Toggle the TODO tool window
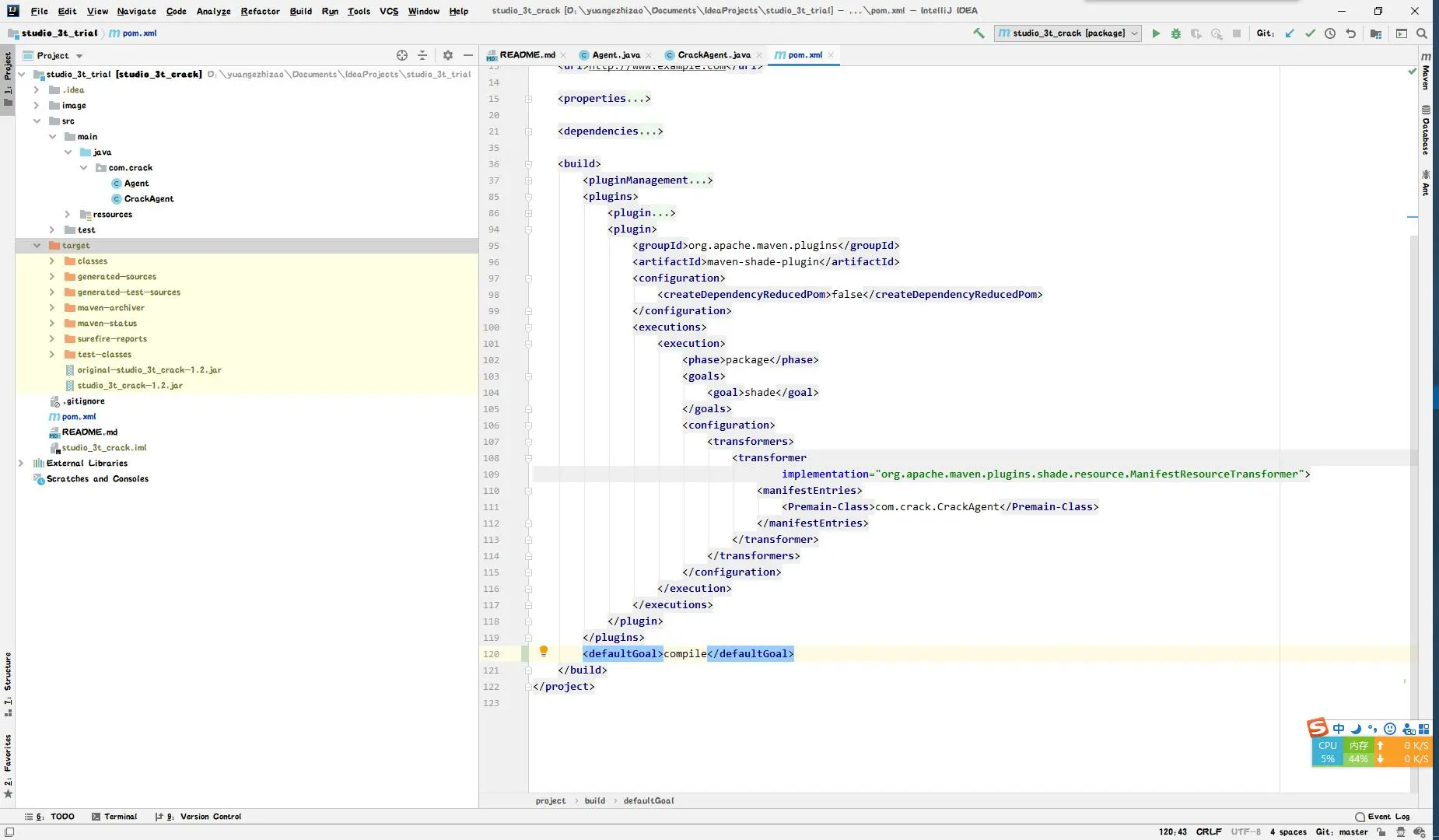The image size is (1439, 840). [50, 817]
